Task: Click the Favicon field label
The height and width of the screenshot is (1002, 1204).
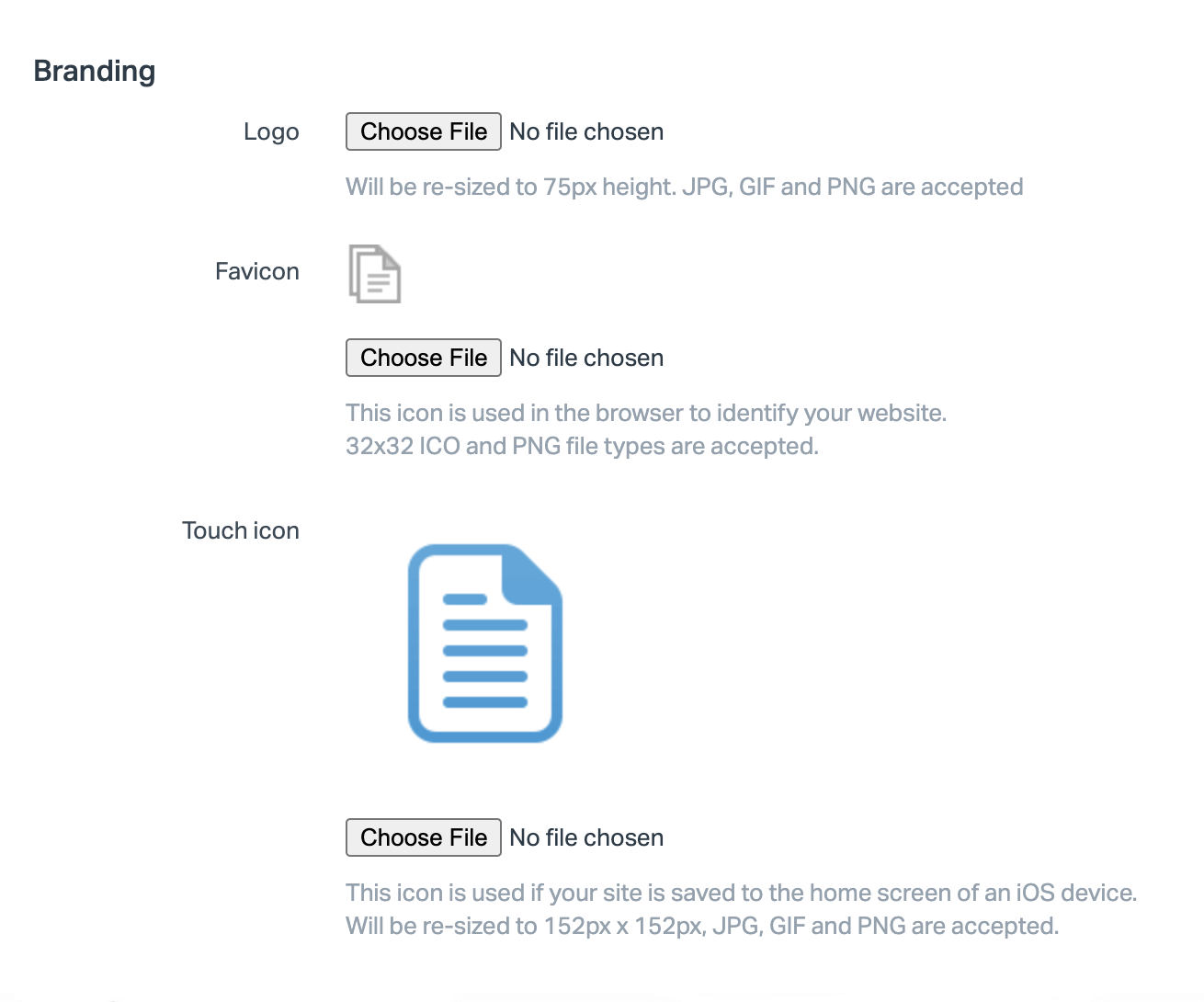Action: point(257,272)
